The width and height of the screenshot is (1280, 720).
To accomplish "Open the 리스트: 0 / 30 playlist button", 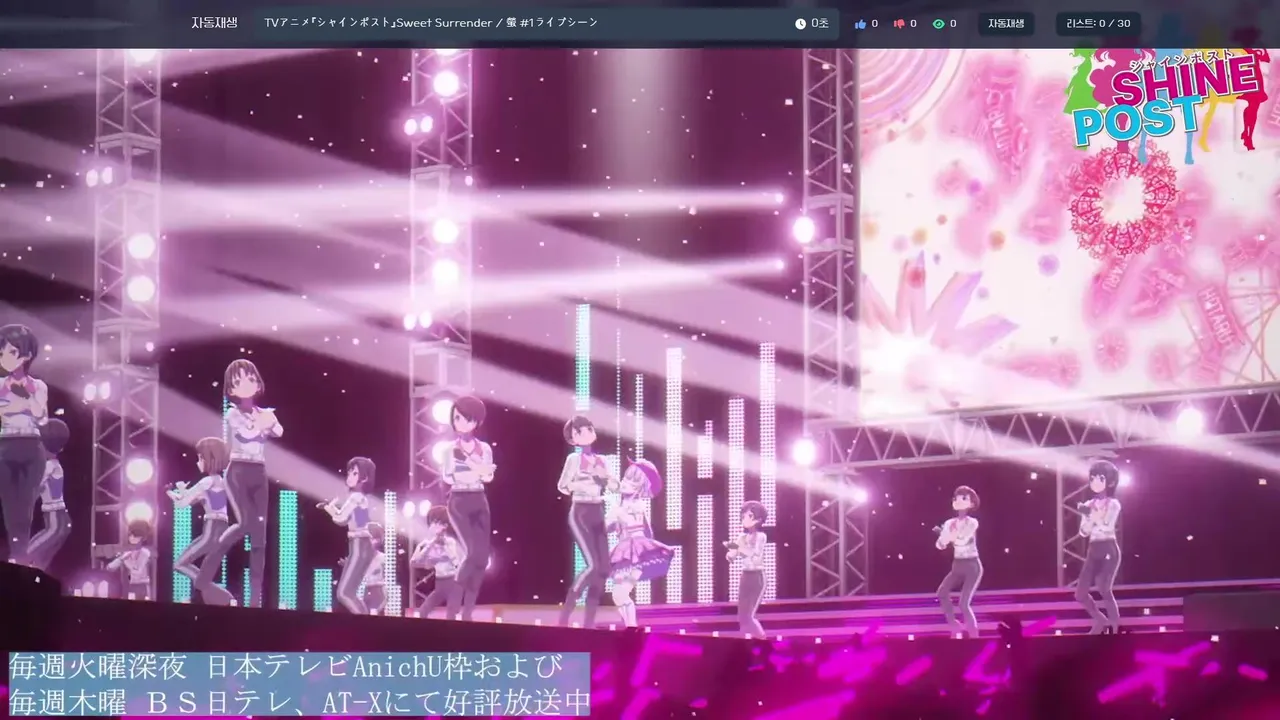I will pyautogui.click(x=1098, y=23).
